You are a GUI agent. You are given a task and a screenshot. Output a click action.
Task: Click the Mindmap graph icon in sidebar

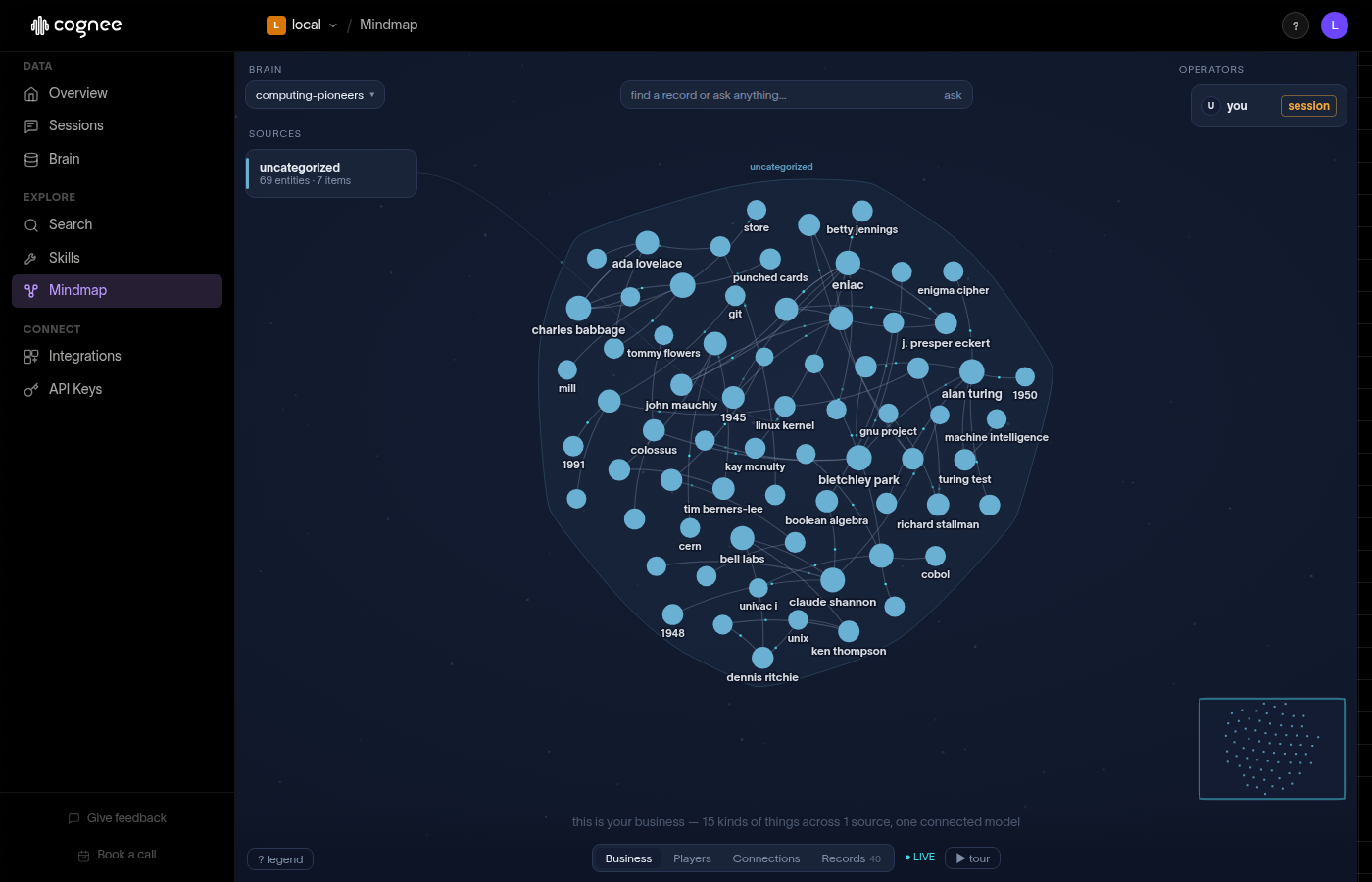coord(31,291)
